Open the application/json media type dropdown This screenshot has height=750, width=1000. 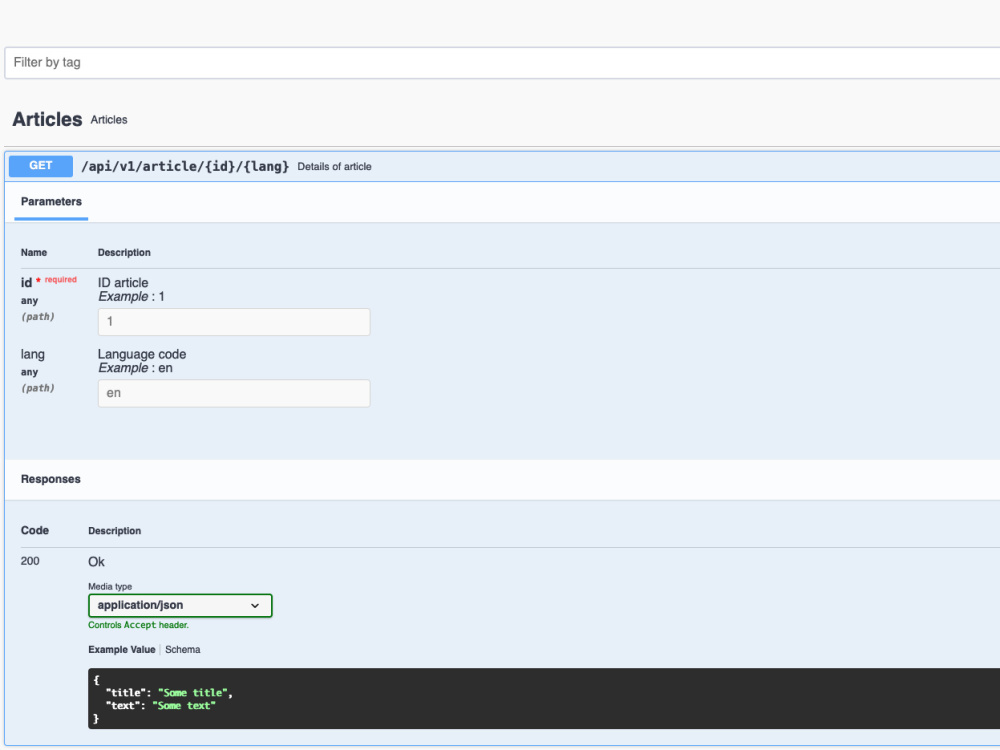180,605
